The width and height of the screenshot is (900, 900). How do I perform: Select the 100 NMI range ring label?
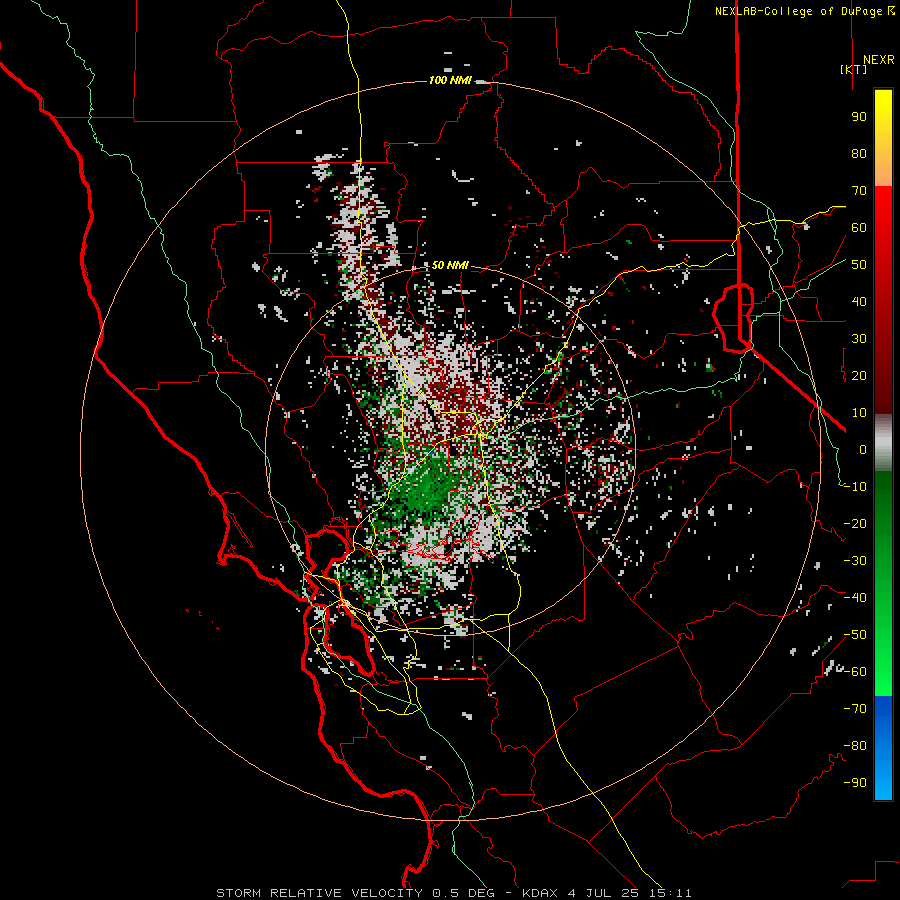point(450,80)
